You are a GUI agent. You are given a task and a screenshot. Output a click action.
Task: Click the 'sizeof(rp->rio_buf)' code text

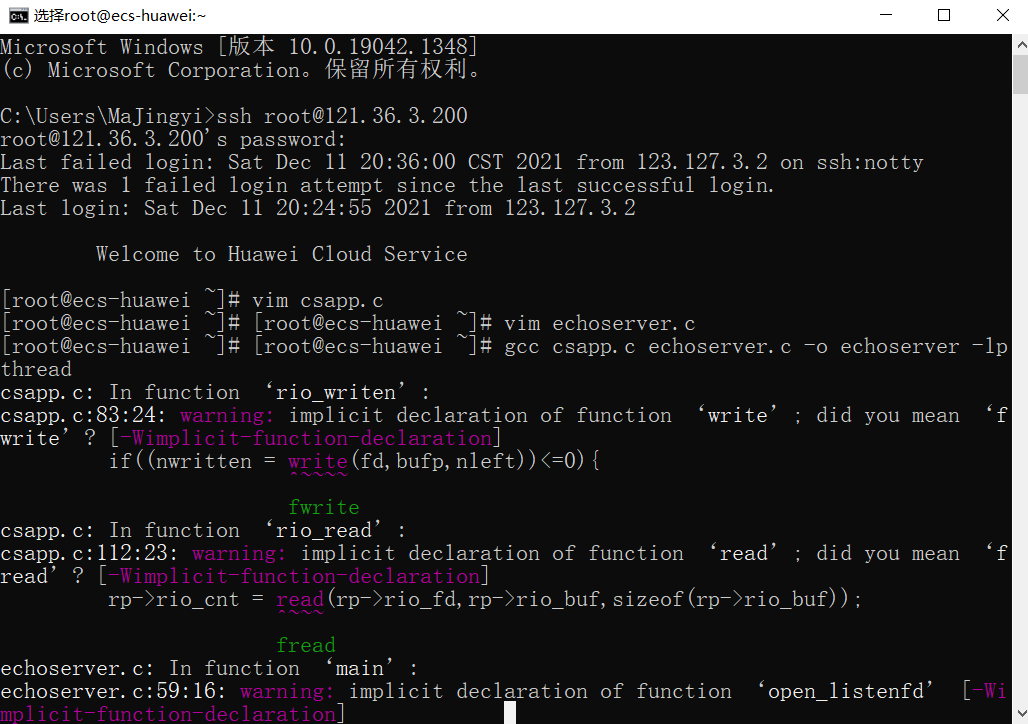730,599
